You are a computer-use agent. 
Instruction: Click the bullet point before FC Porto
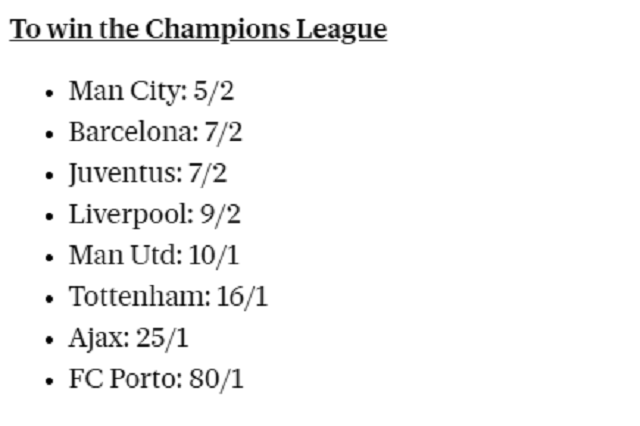(50, 381)
